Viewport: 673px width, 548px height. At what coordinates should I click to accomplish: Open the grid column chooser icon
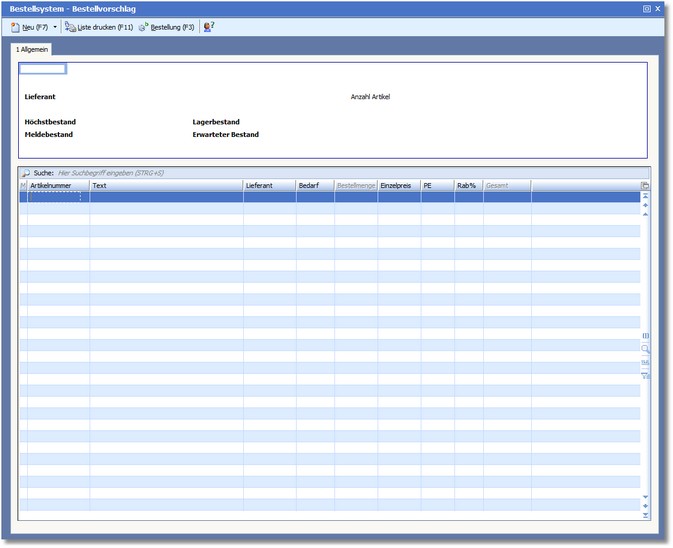[645, 186]
